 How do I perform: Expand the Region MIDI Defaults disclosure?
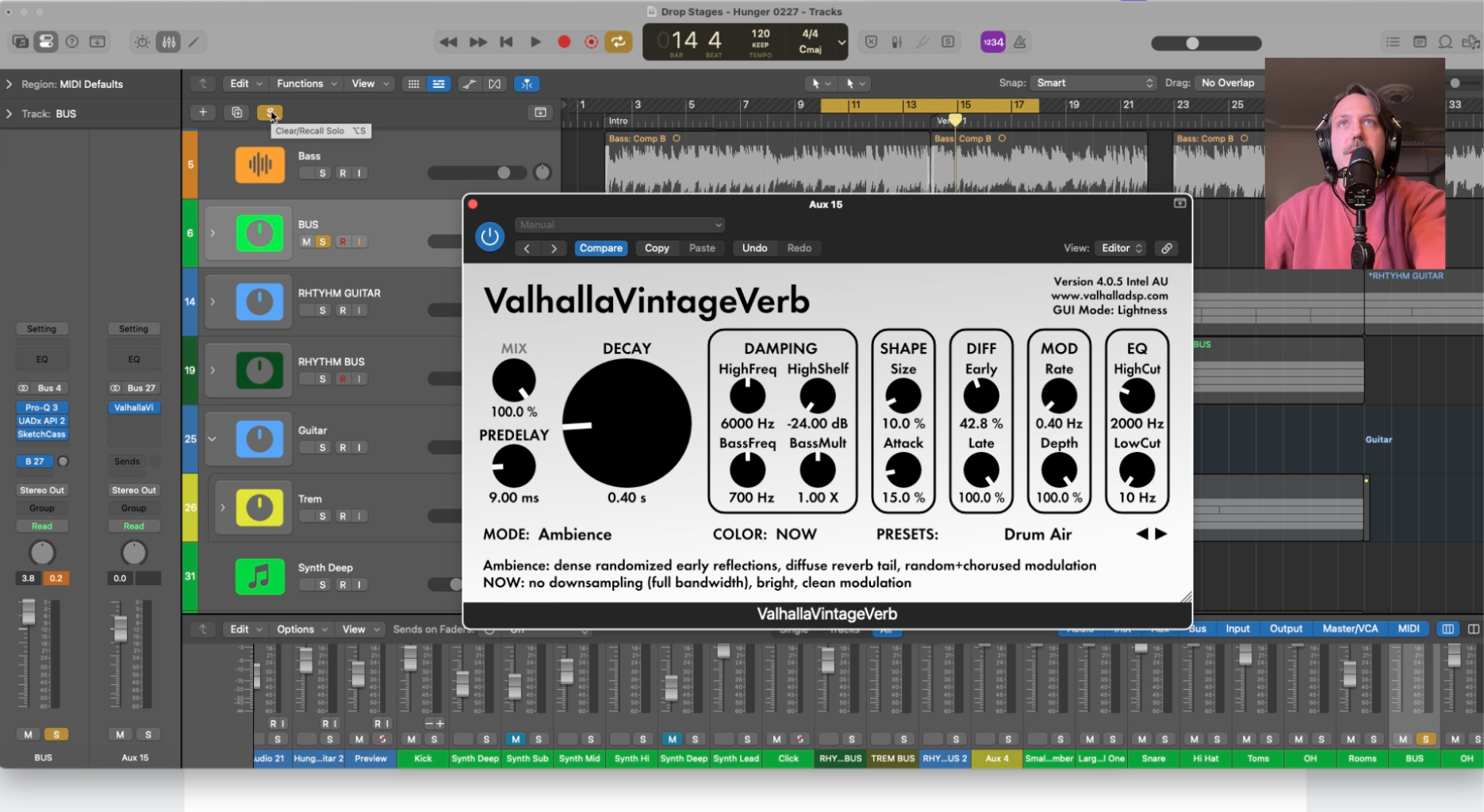[x=9, y=84]
